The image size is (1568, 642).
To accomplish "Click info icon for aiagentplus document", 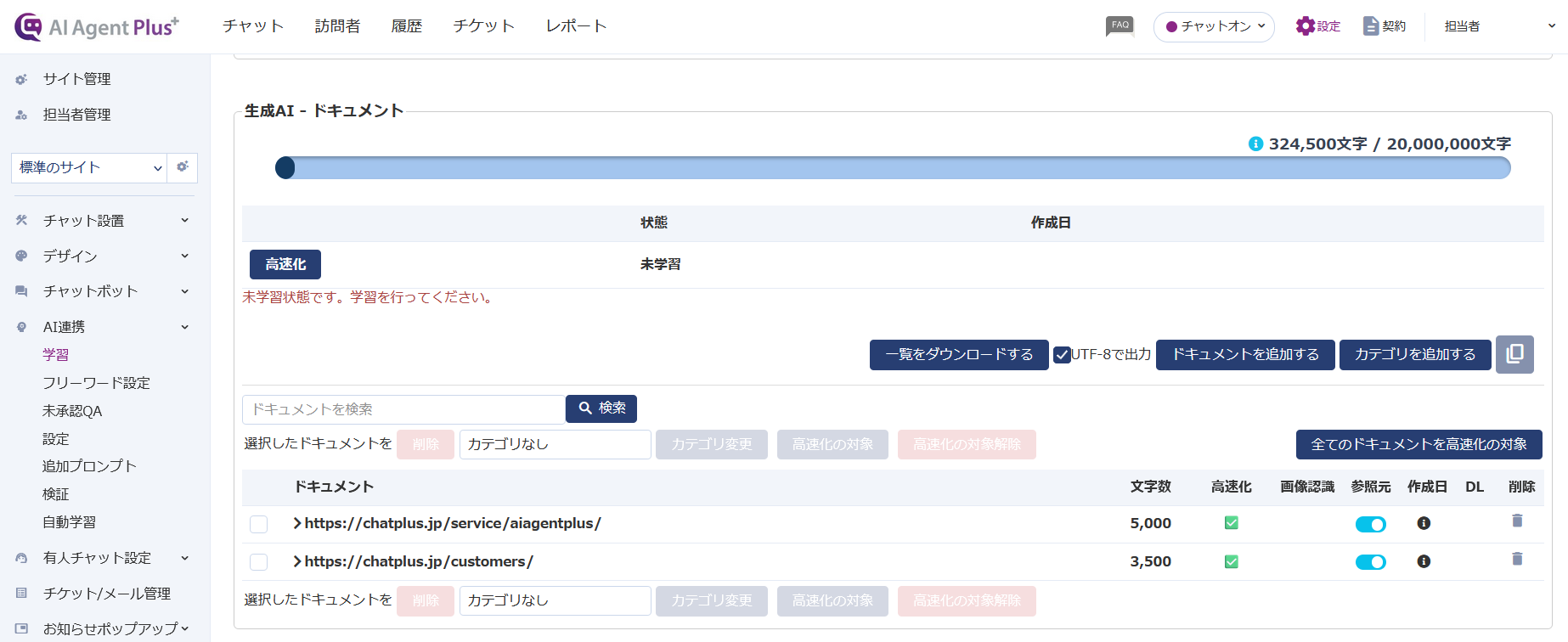I will [x=1424, y=523].
